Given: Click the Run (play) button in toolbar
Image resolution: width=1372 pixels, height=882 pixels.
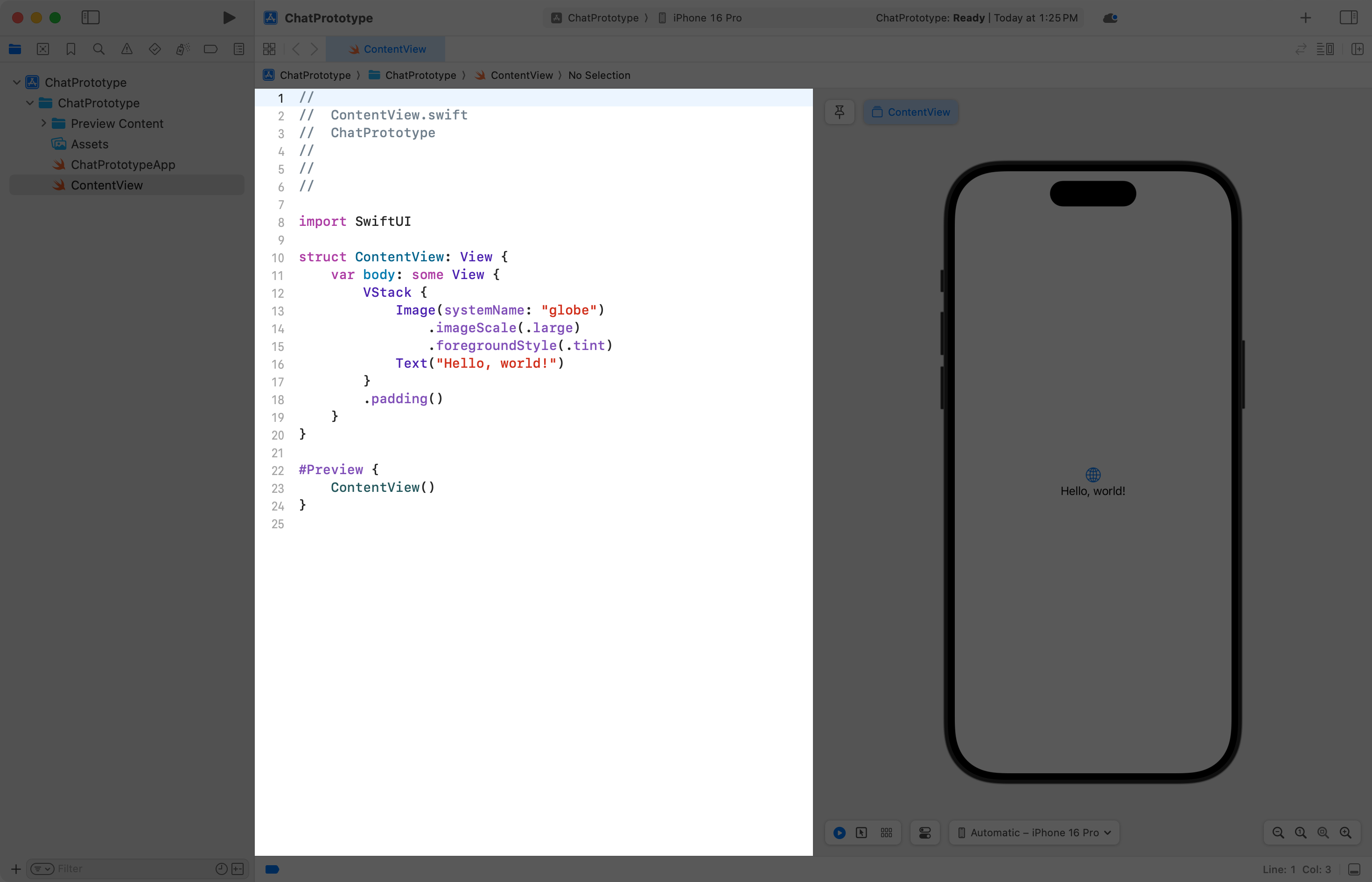Looking at the screenshot, I should (229, 18).
